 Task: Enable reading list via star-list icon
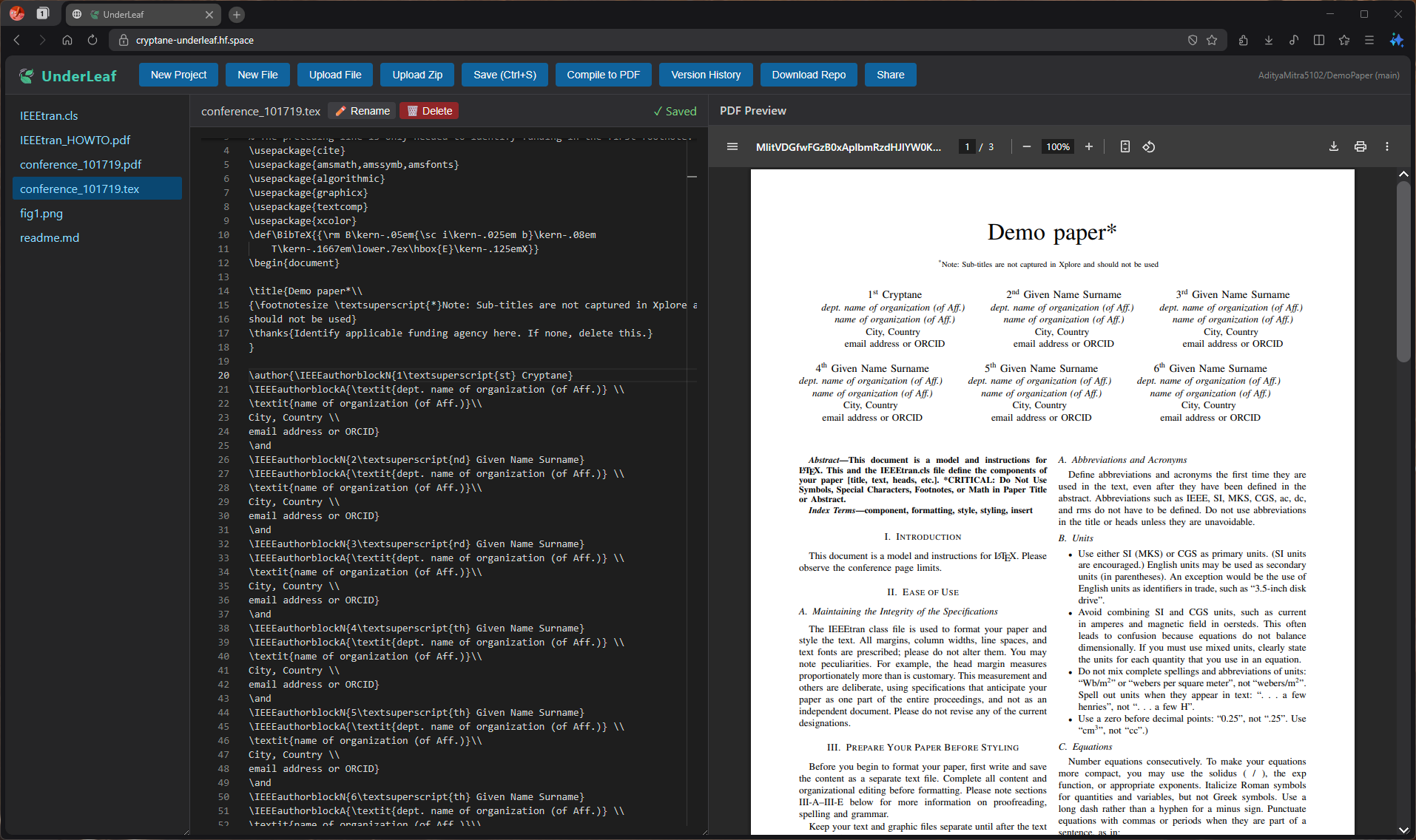[x=1344, y=41]
